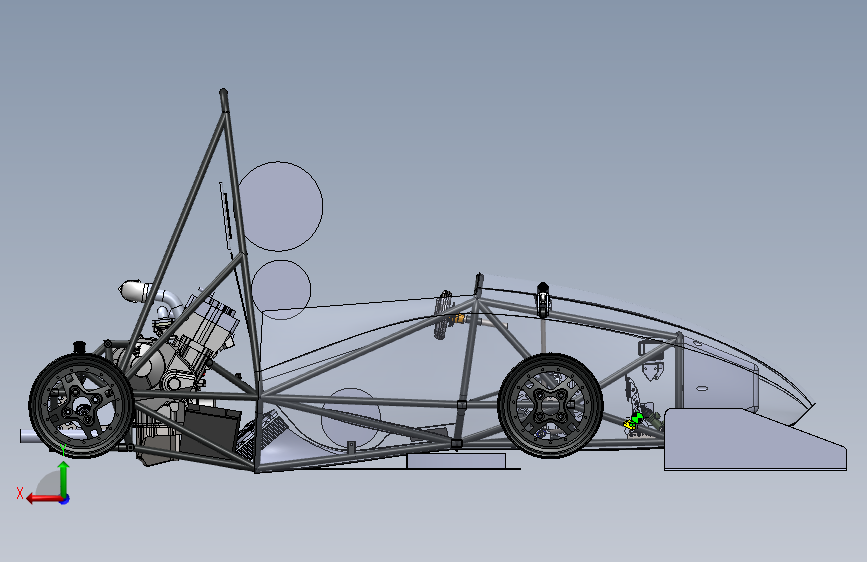Click the green and yellow pedal component

(x=633, y=421)
